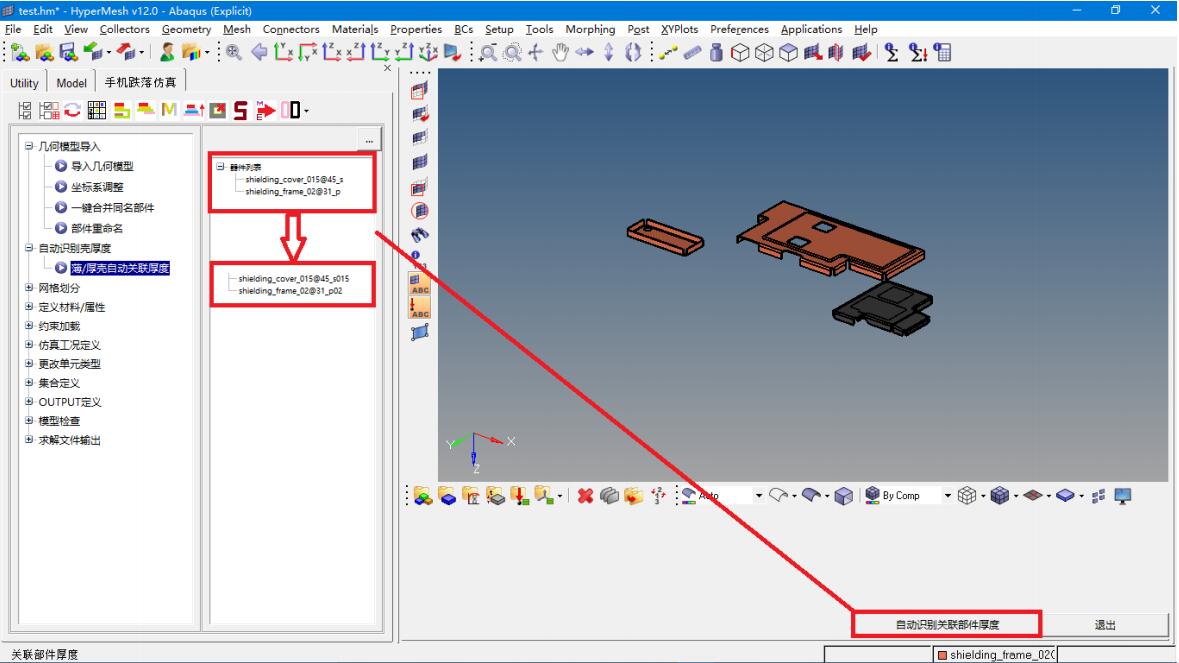Expand the OUTPUT定义 tree node
This screenshot has width=1179, height=663.
click(x=29, y=401)
